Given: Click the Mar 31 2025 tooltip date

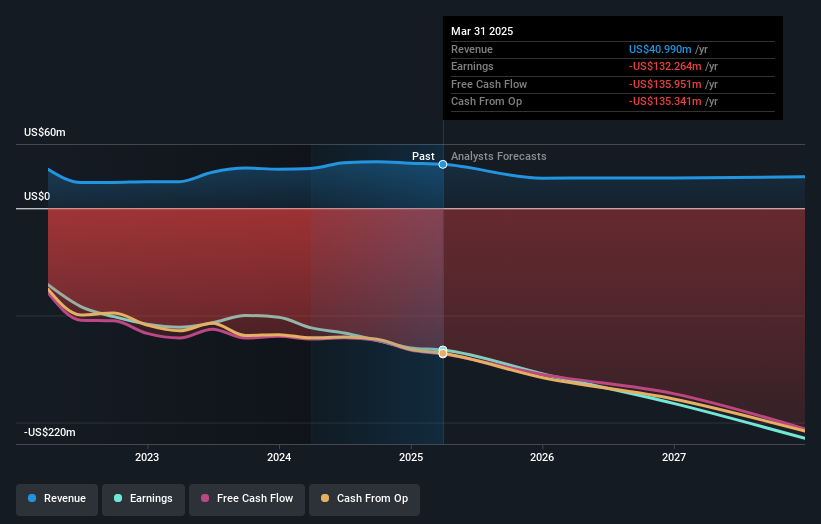Looking at the screenshot, I should pos(482,31).
